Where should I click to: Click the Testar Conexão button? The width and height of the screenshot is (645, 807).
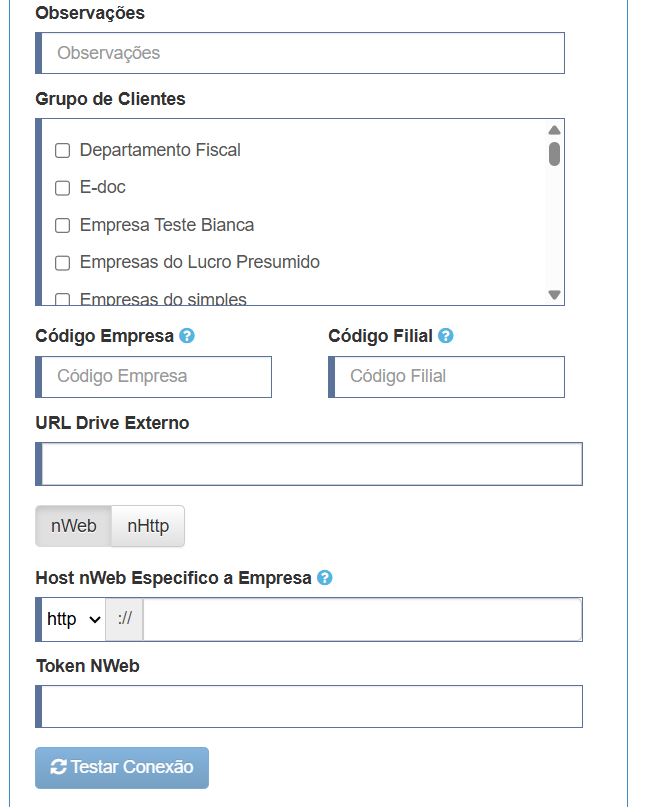[x=122, y=767]
